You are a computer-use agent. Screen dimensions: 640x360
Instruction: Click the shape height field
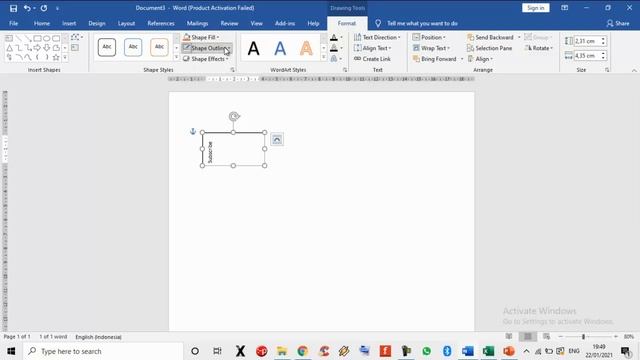pos(587,41)
